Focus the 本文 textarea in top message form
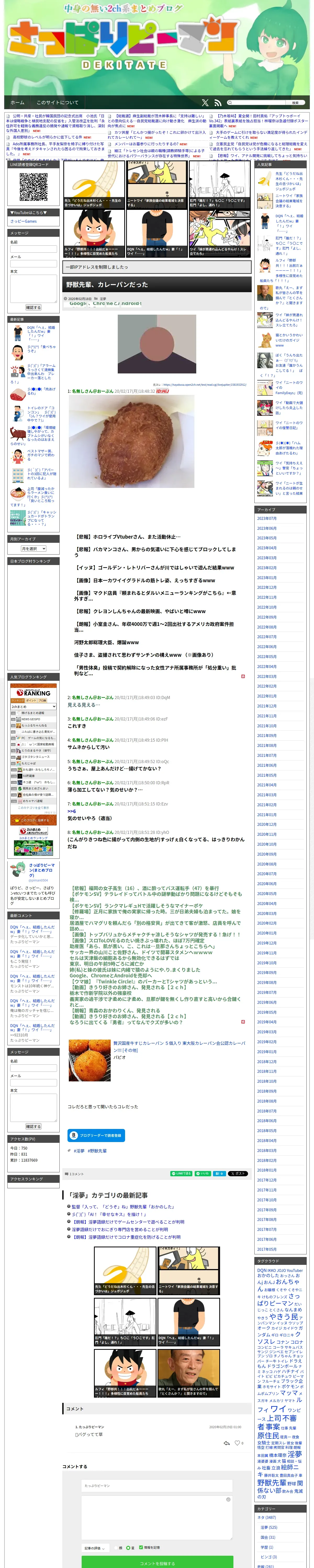The height and width of the screenshot is (1568, 314). click(33, 289)
